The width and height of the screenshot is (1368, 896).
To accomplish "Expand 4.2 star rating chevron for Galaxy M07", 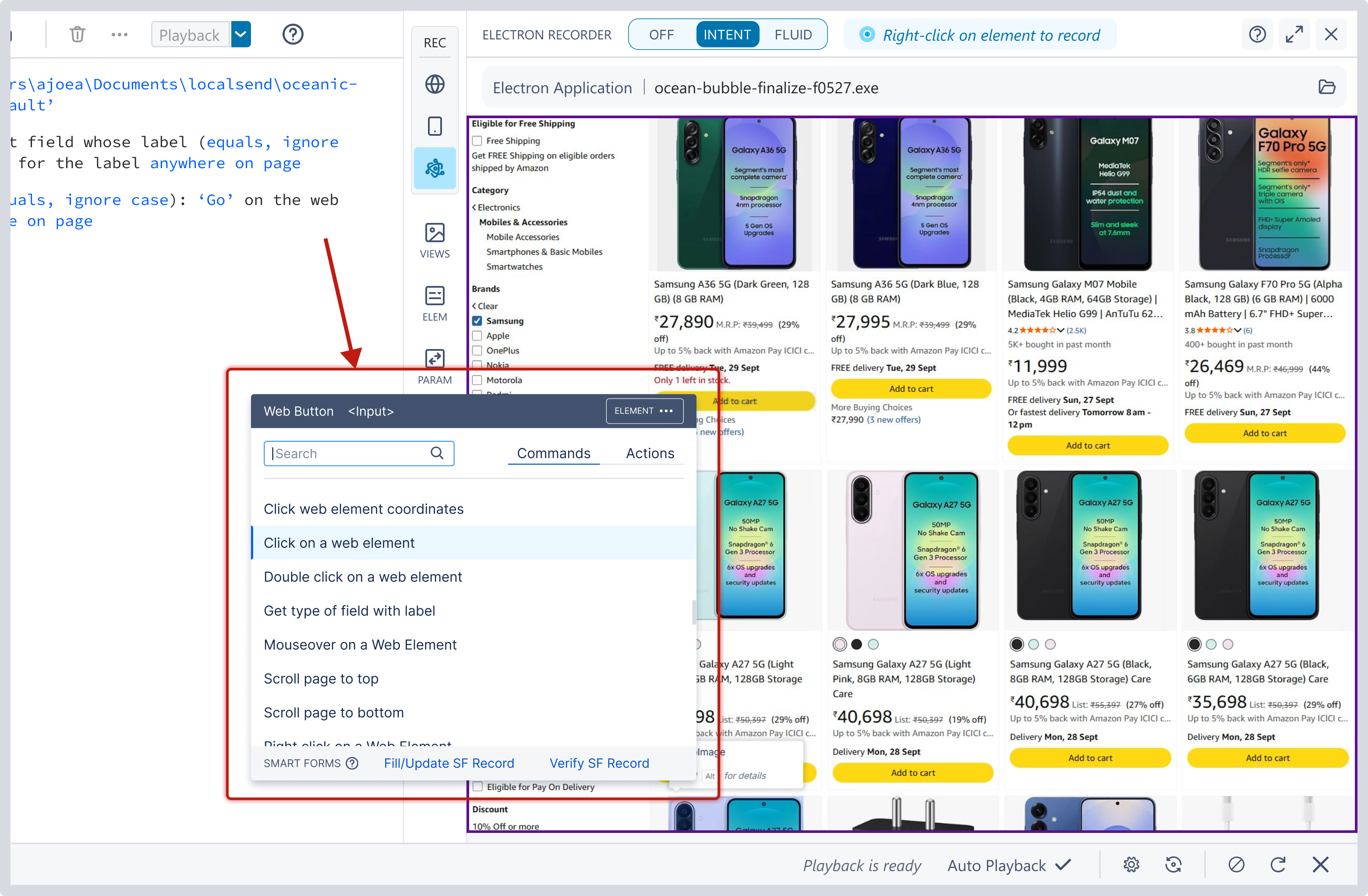I will tap(1060, 330).
